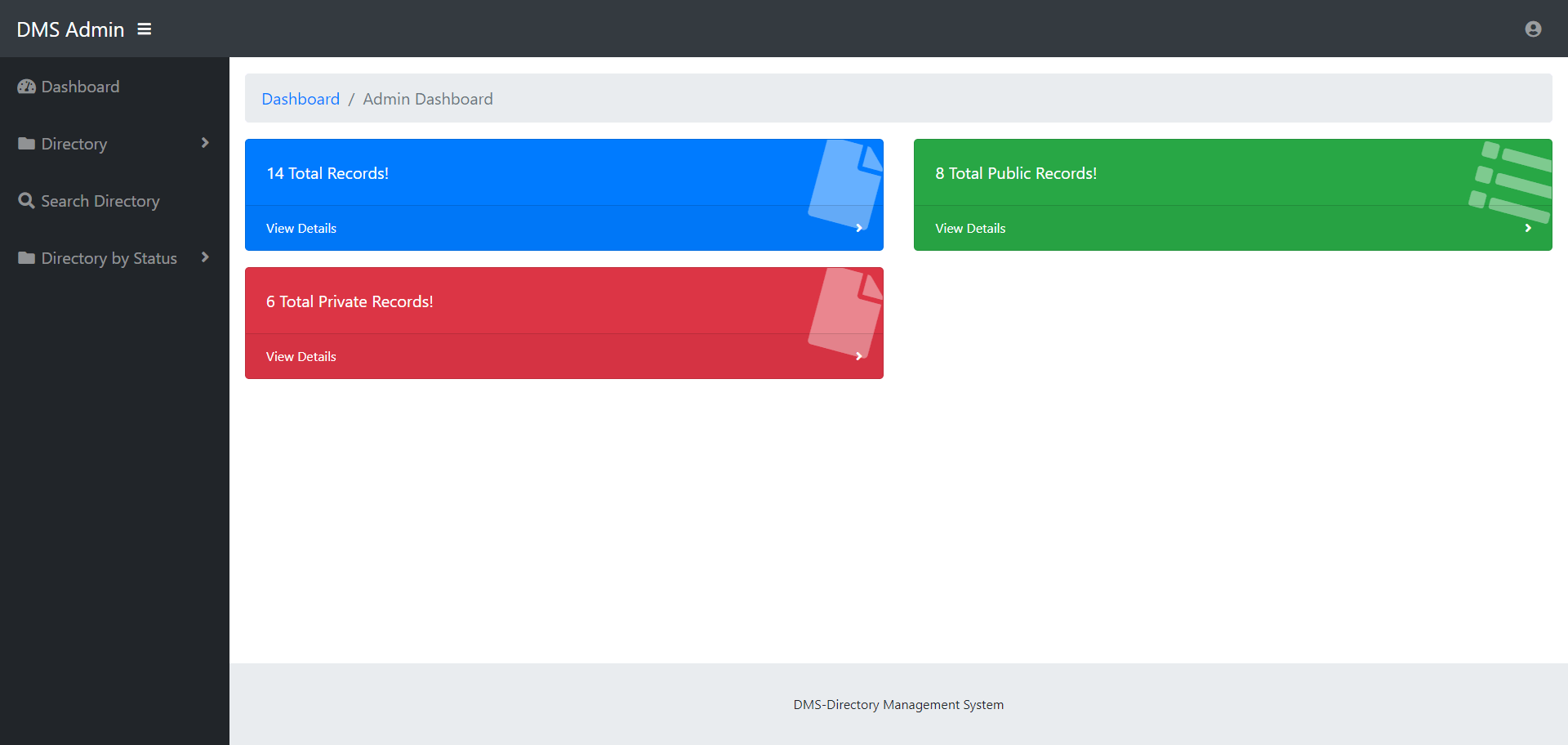Click the green Total Public Records banner

pos(1143,173)
